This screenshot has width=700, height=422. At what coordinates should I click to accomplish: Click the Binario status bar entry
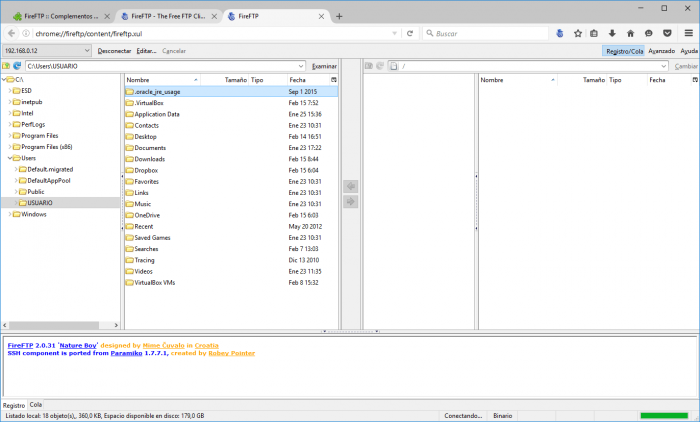[x=503, y=416]
